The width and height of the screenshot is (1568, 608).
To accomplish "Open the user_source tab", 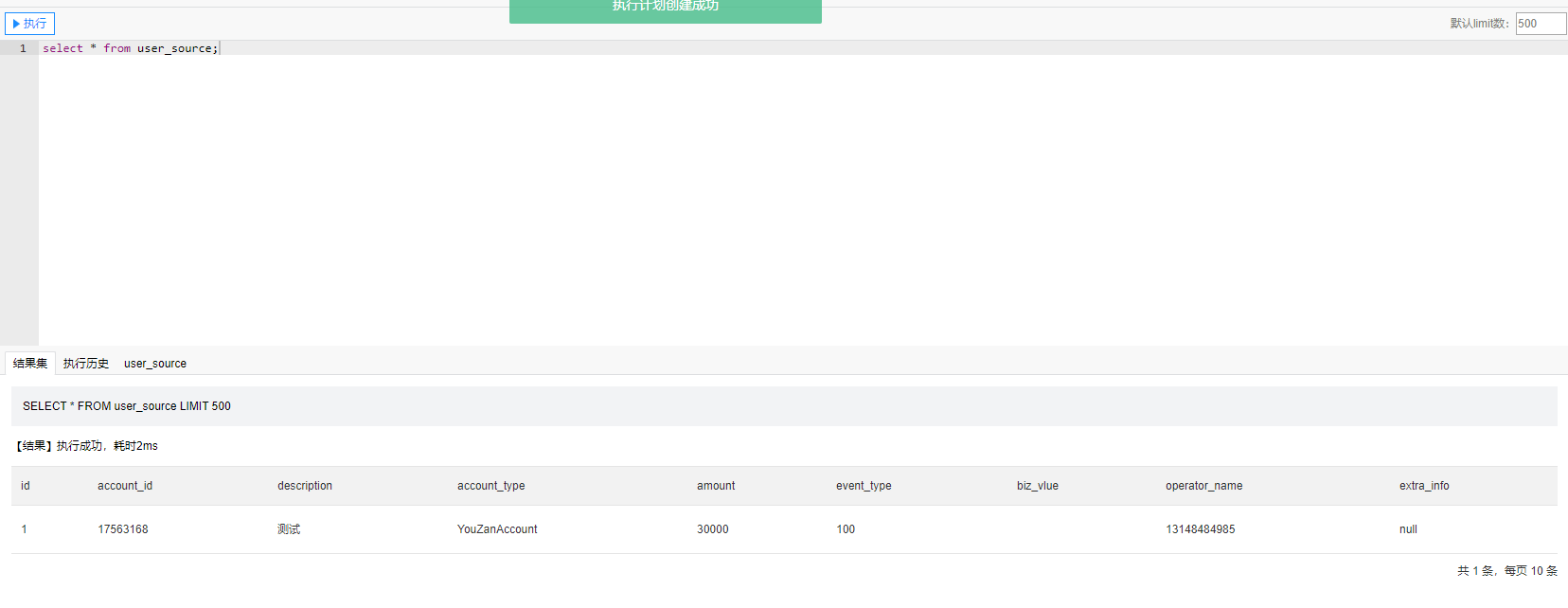I will pyautogui.click(x=155, y=364).
